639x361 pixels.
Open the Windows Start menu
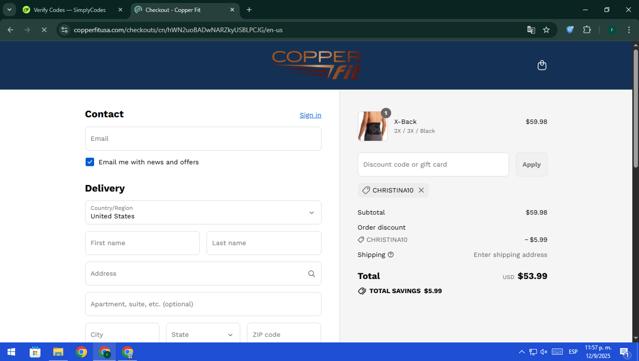point(11,352)
